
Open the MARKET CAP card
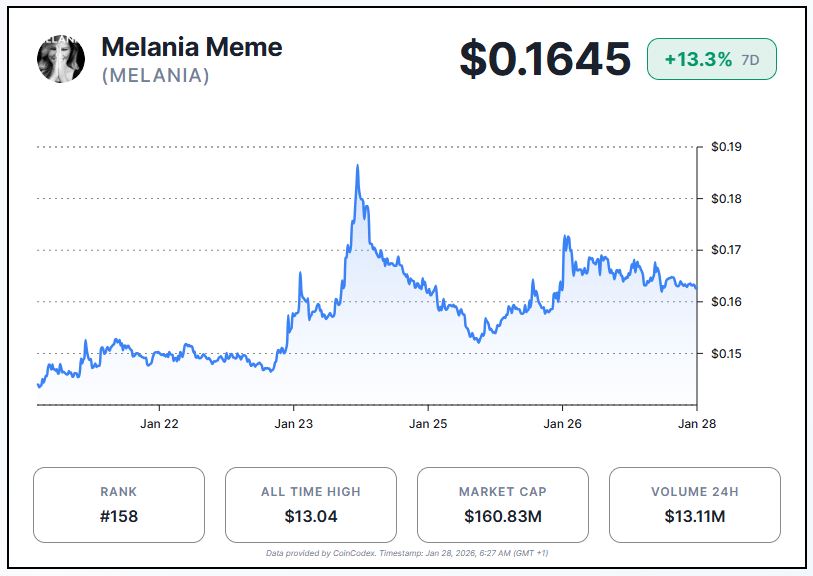point(502,505)
